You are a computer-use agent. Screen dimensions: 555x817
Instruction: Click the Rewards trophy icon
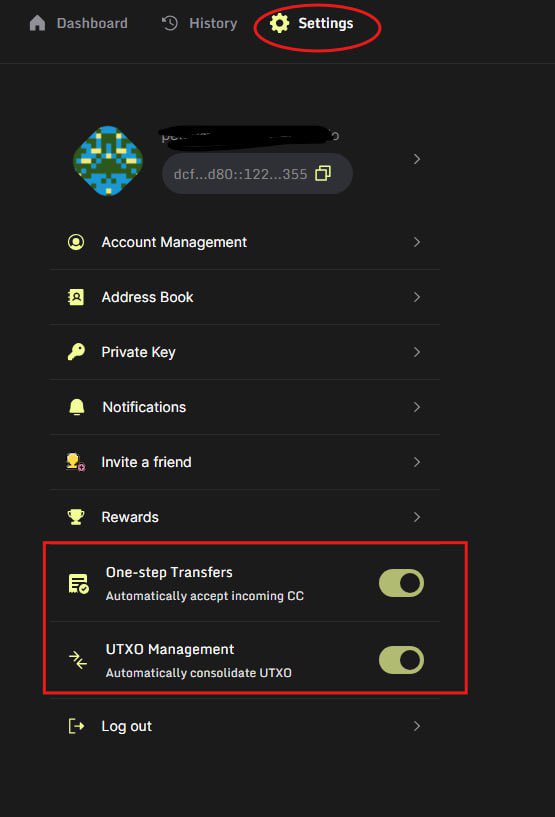[76, 517]
